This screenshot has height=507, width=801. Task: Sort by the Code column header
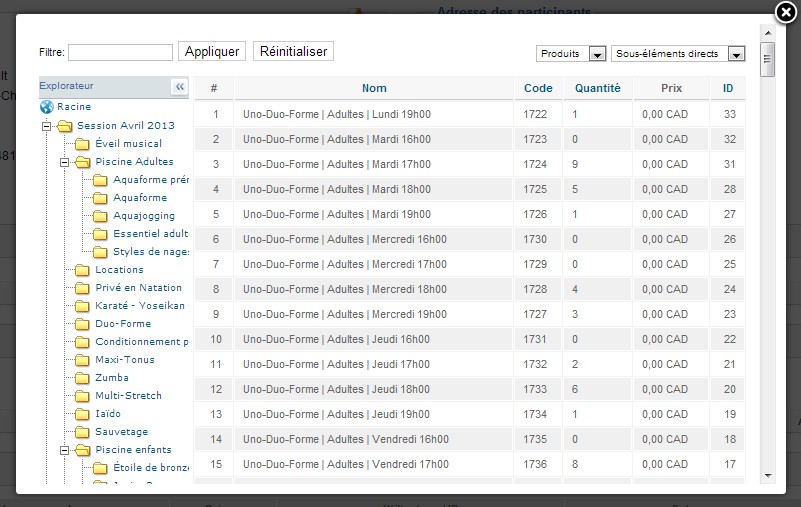[538, 88]
